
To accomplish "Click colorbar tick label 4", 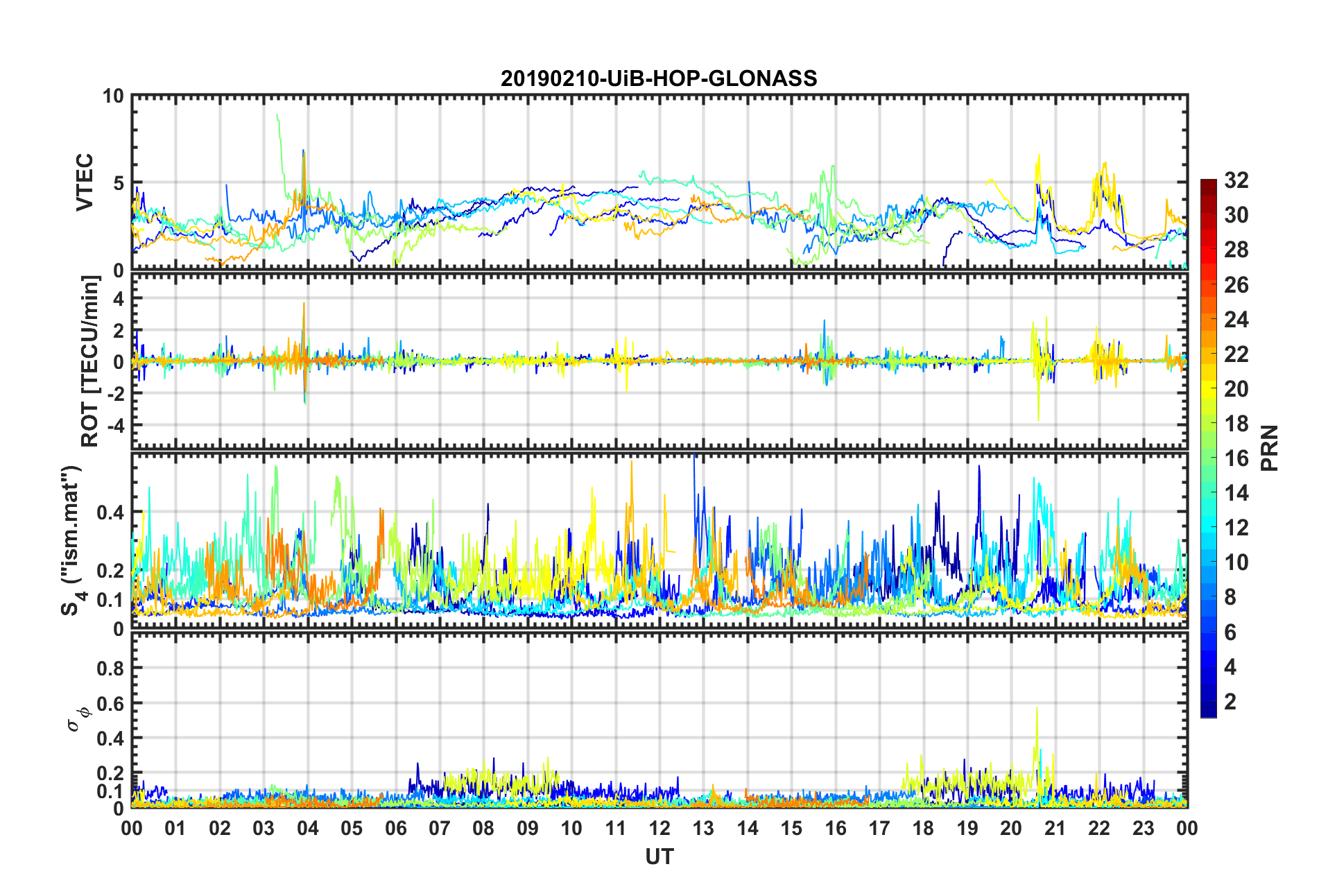I will 1230,666.
